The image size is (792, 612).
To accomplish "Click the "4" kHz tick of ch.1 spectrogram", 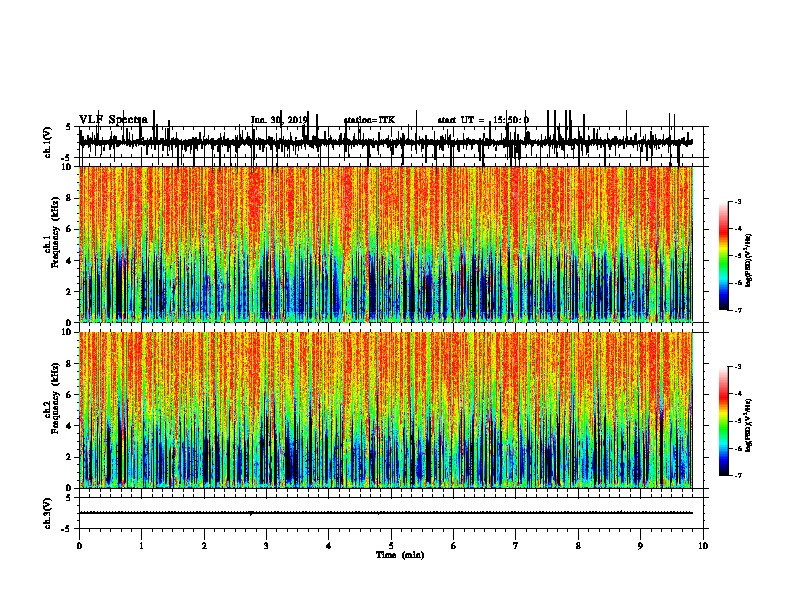I will tap(70, 261).
